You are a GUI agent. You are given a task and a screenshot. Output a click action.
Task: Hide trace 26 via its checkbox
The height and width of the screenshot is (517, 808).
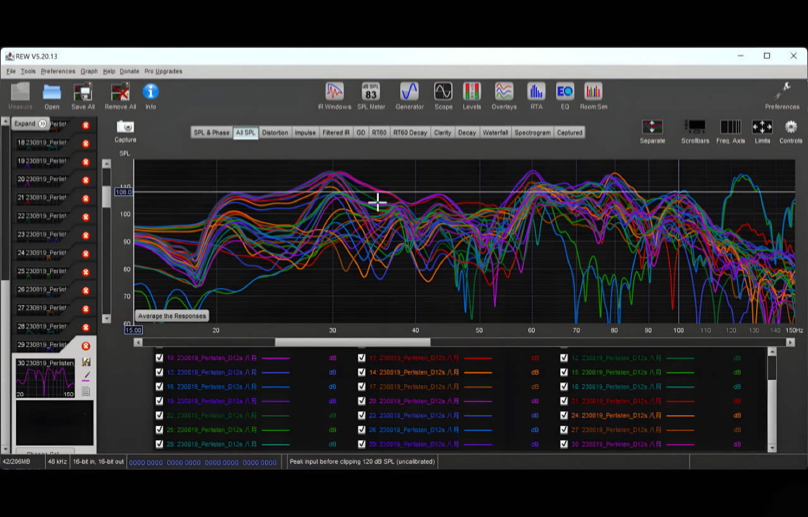pyautogui.click(x=362, y=430)
